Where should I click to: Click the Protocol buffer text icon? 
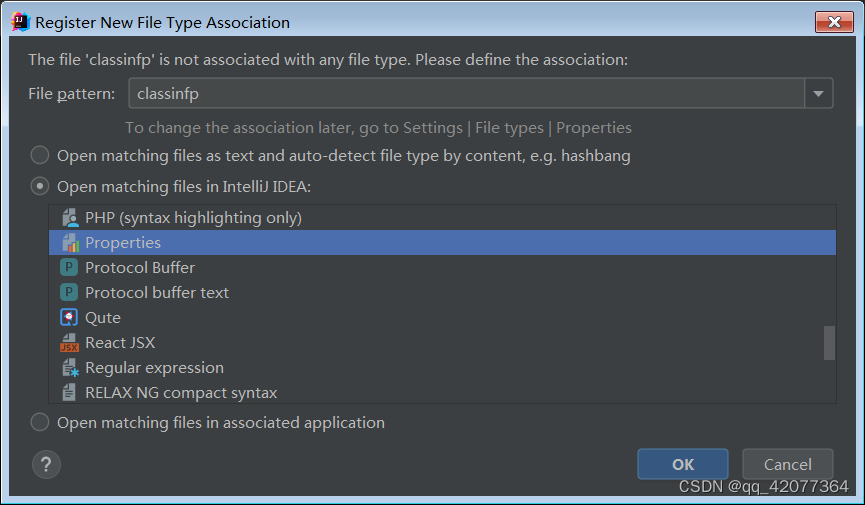click(69, 292)
